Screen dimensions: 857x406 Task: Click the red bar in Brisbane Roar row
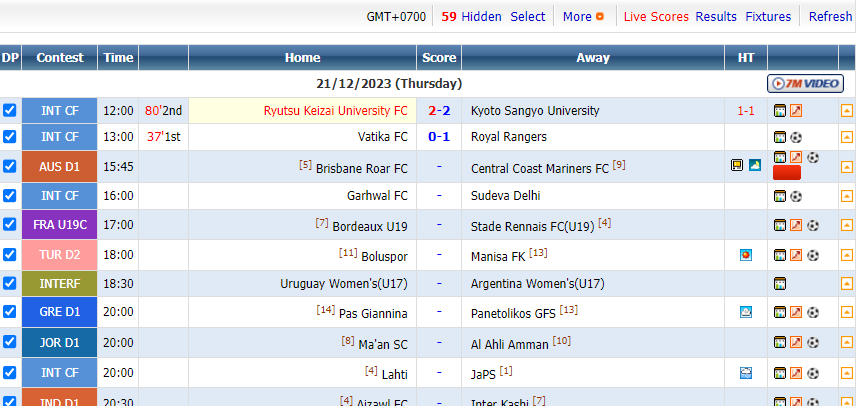tap(788, 173)
